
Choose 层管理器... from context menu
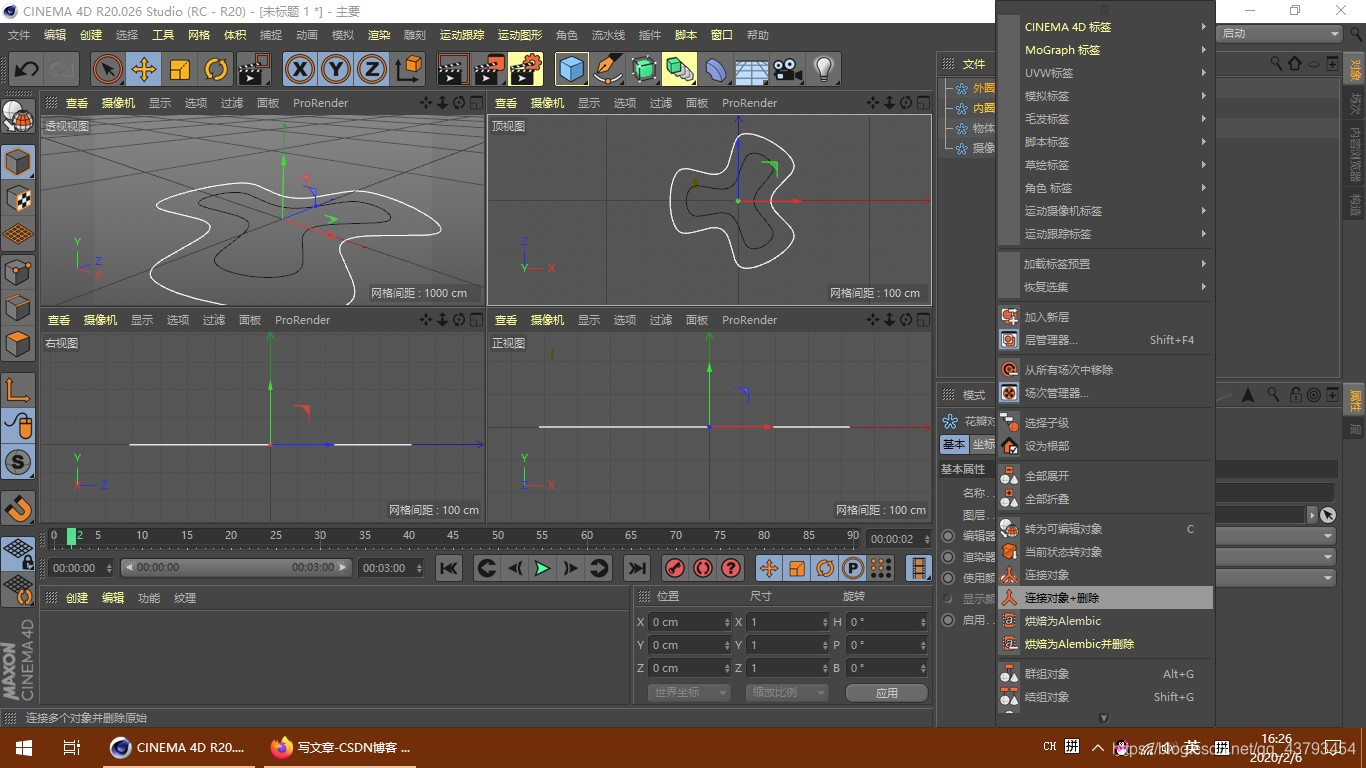1105,340
